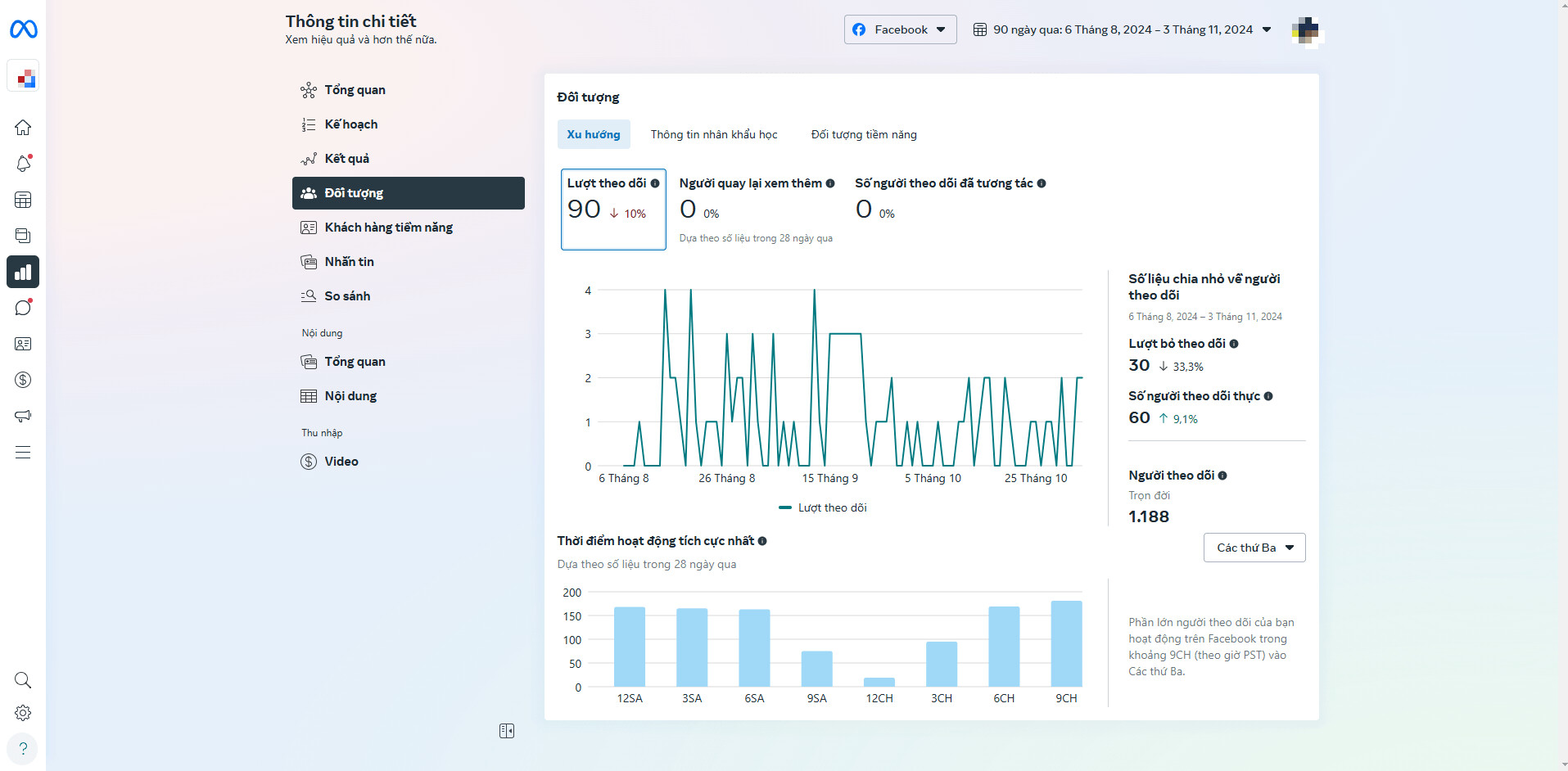1568x771 pixels.
Task: Open Tổng quan under Nội dung
Action: [408, 362]
